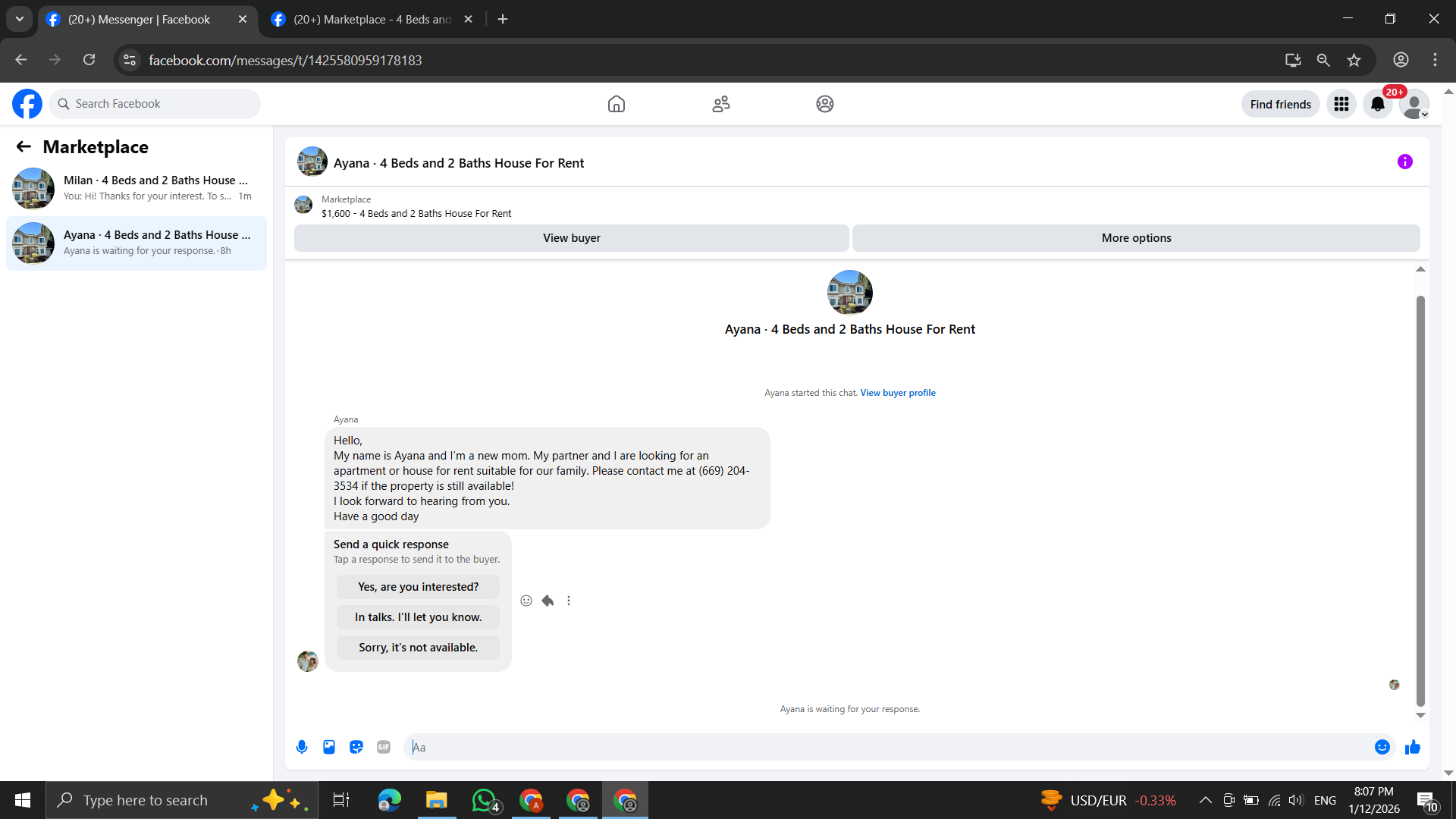Click the View buyer button
The image size is (1456, 819).
(571, 238)
